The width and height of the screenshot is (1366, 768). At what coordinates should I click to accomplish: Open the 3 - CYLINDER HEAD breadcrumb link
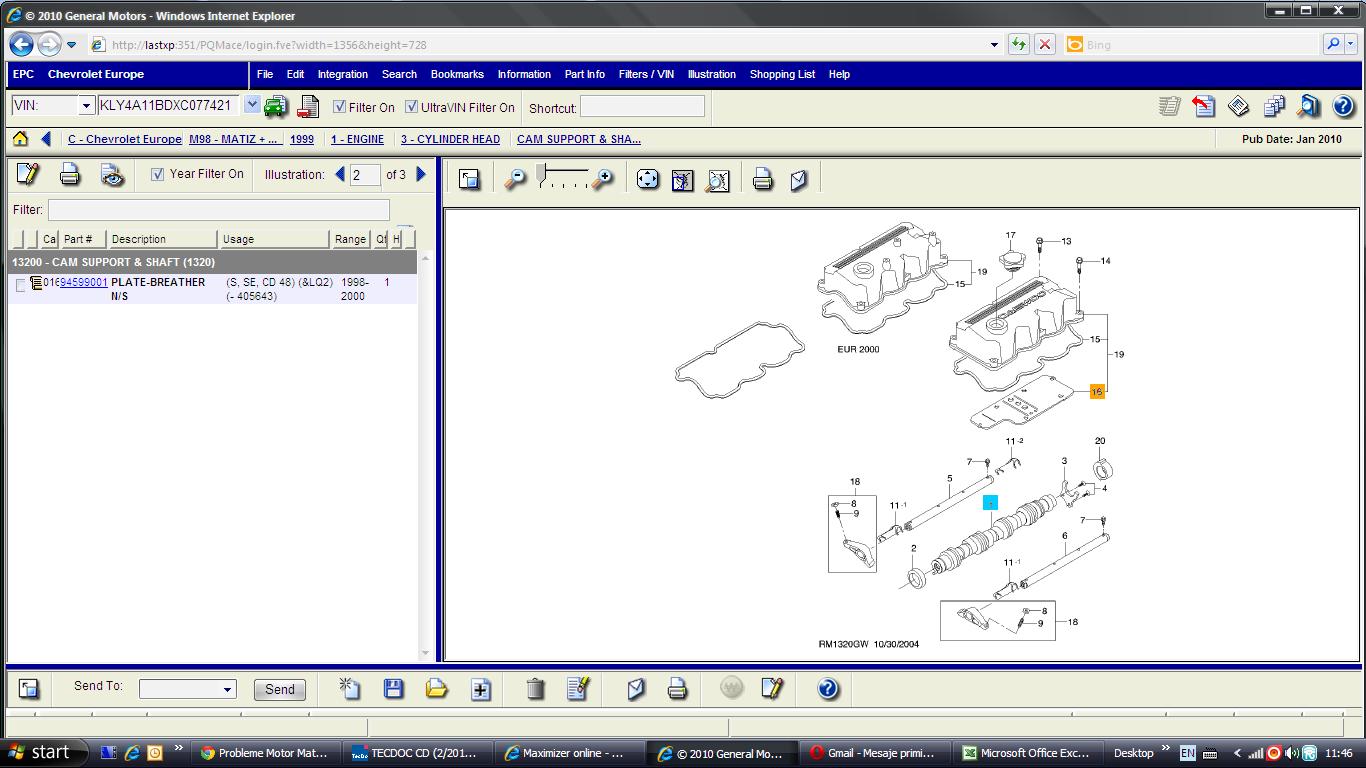(x=450, y=139)
